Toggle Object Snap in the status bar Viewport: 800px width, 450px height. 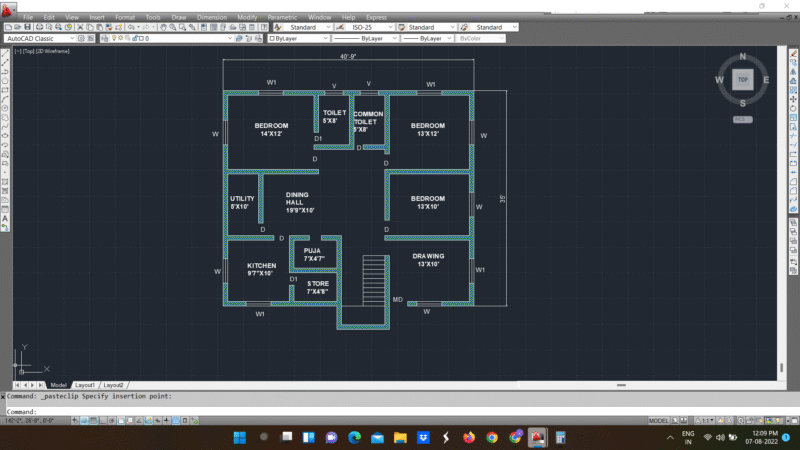121,420
